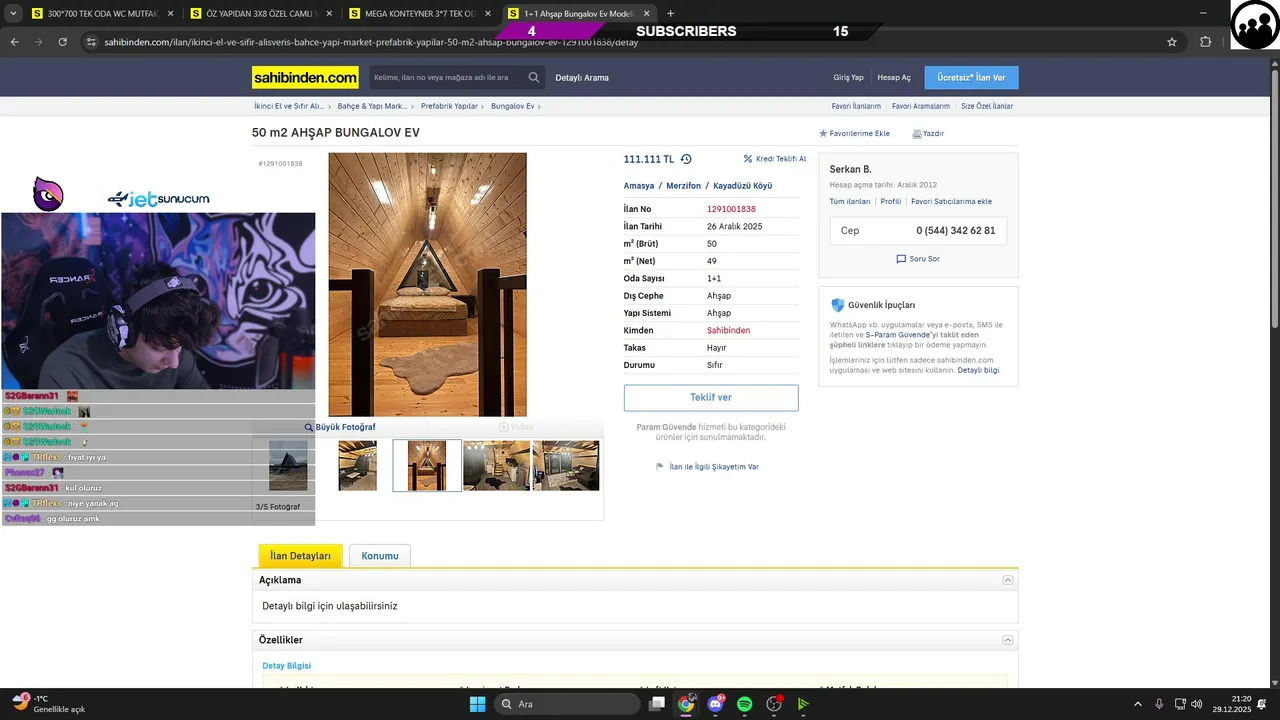This screenshot has height=720, width=1280.
Task: Click Hesap Aç link
Action: coord(894,78)
